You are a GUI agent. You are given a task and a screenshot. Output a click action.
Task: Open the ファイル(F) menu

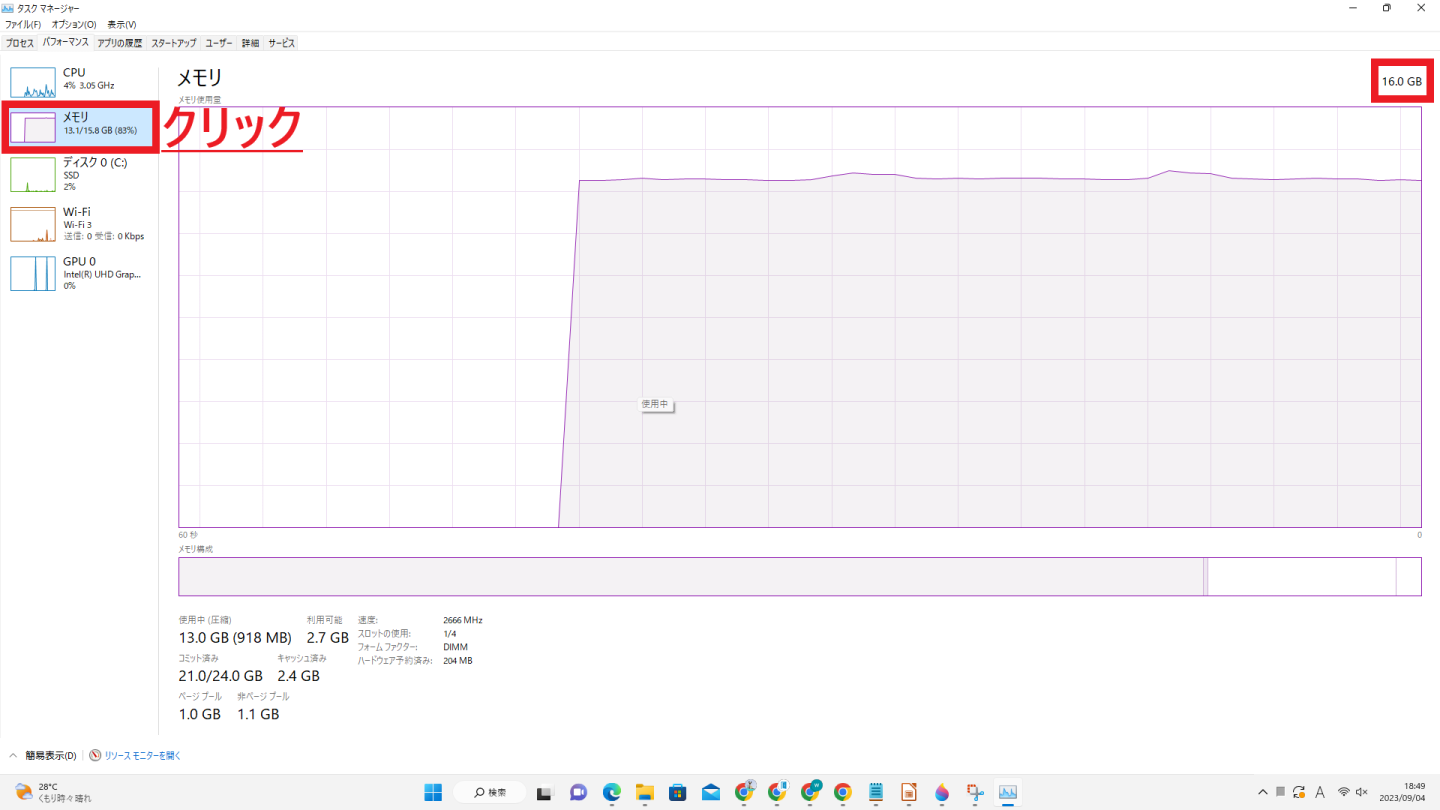click(x=23, y=24)
